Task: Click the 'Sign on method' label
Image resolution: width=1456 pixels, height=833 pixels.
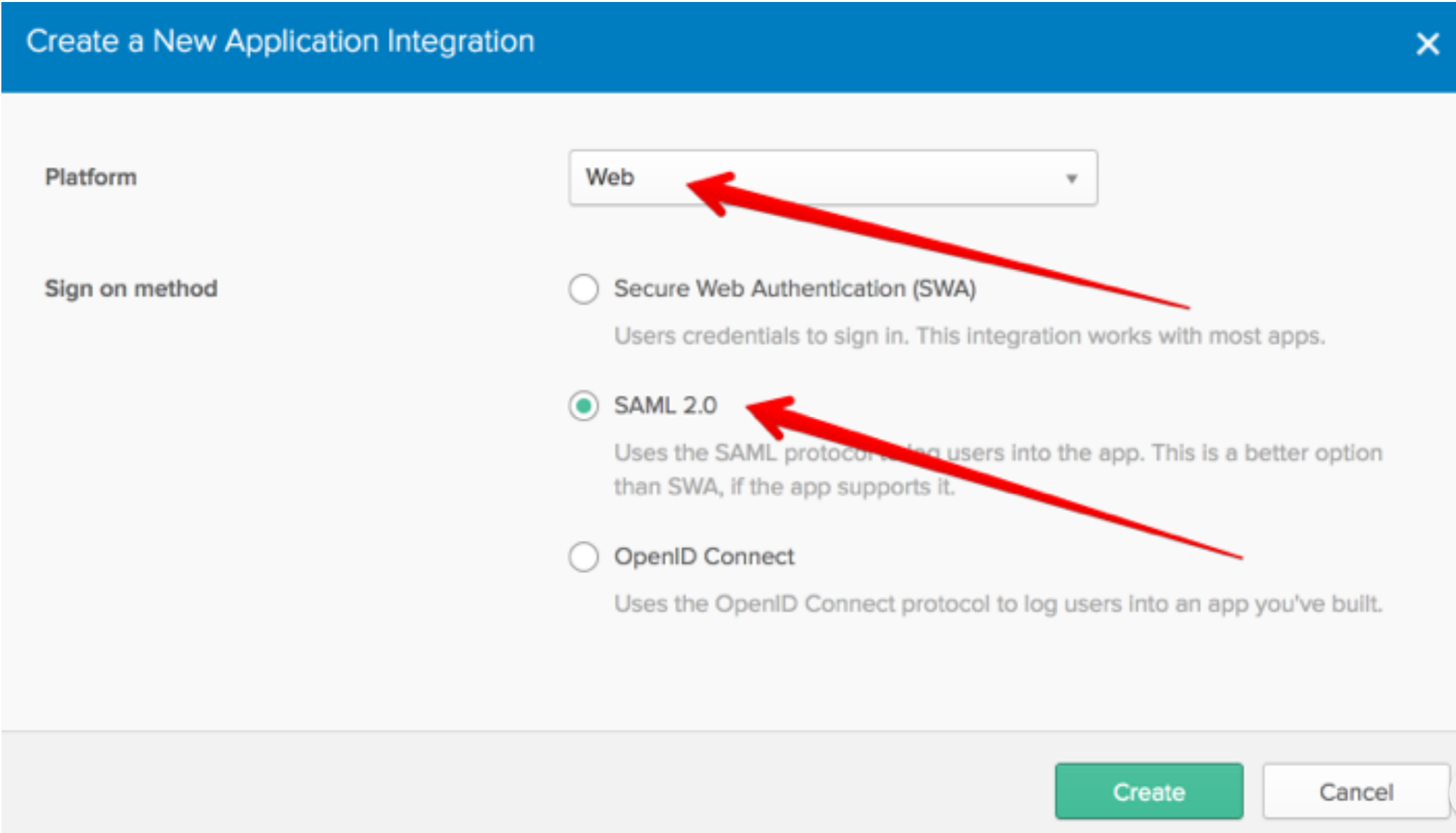Action: coord(131,288)
